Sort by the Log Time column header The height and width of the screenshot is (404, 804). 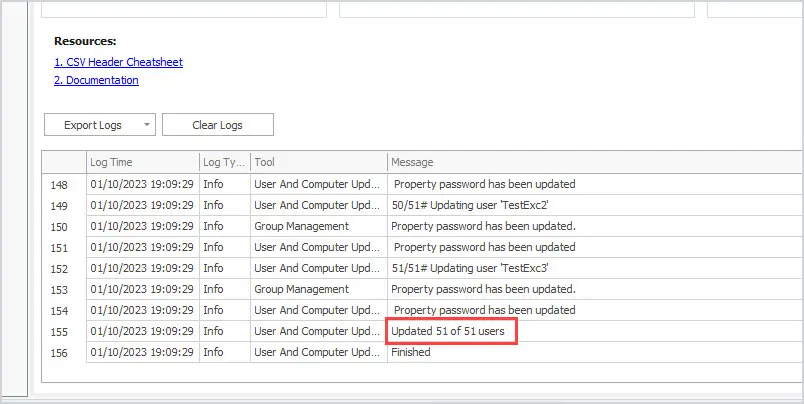click(143, 162)
